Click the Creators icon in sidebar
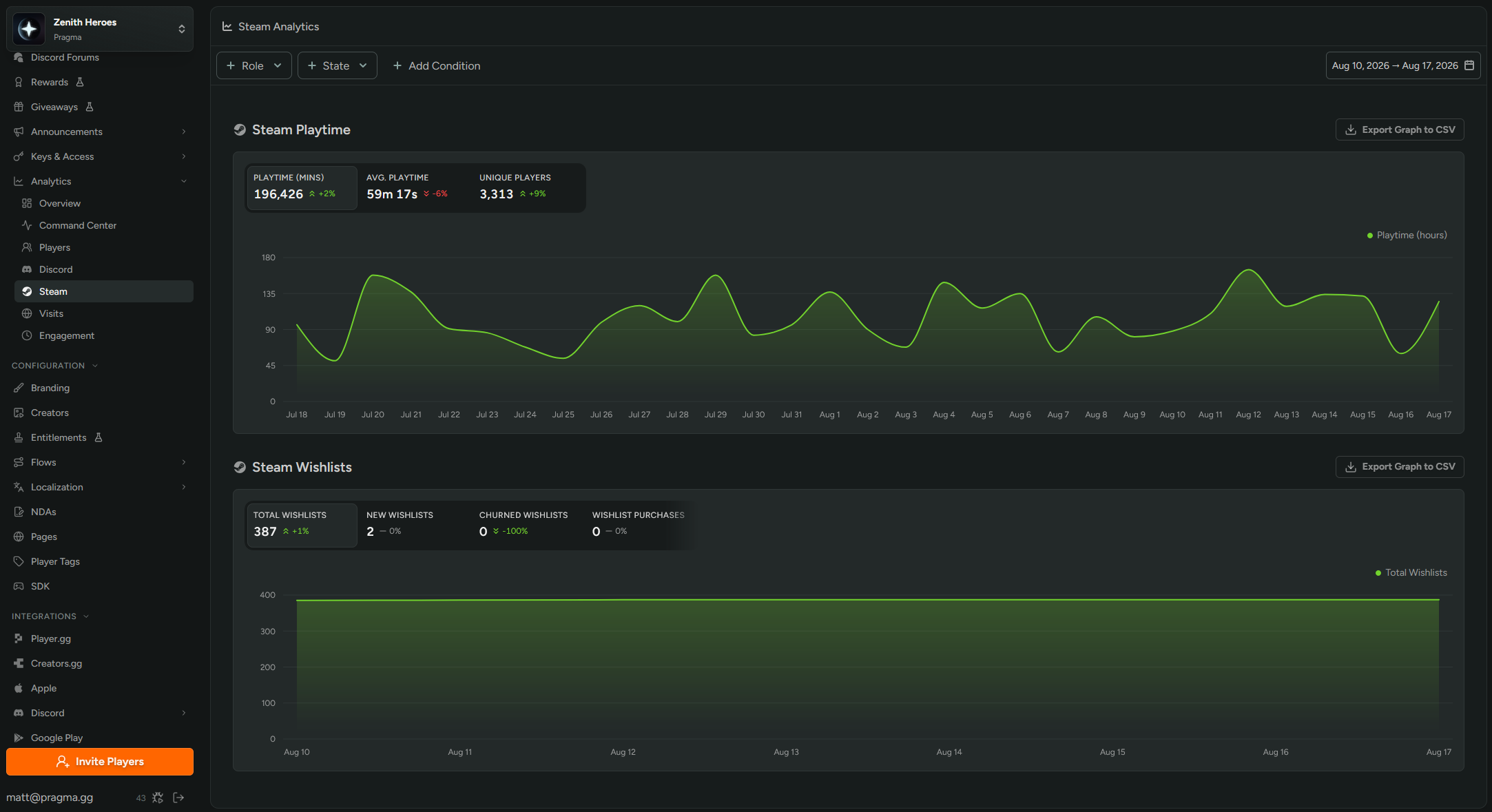1492x812 pixels. 19,413
